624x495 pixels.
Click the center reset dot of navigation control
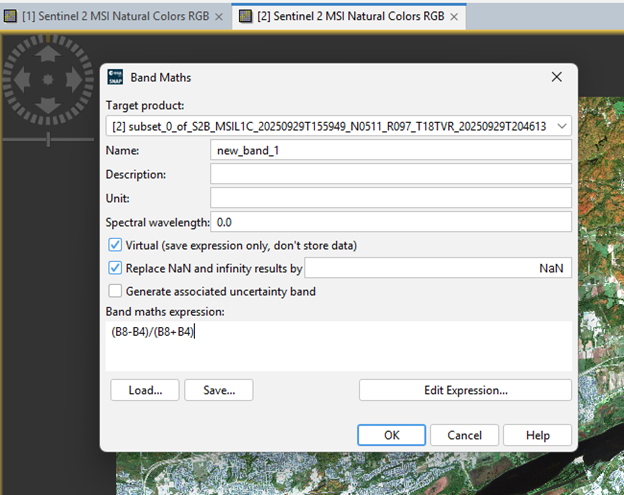tap(48, 81)
